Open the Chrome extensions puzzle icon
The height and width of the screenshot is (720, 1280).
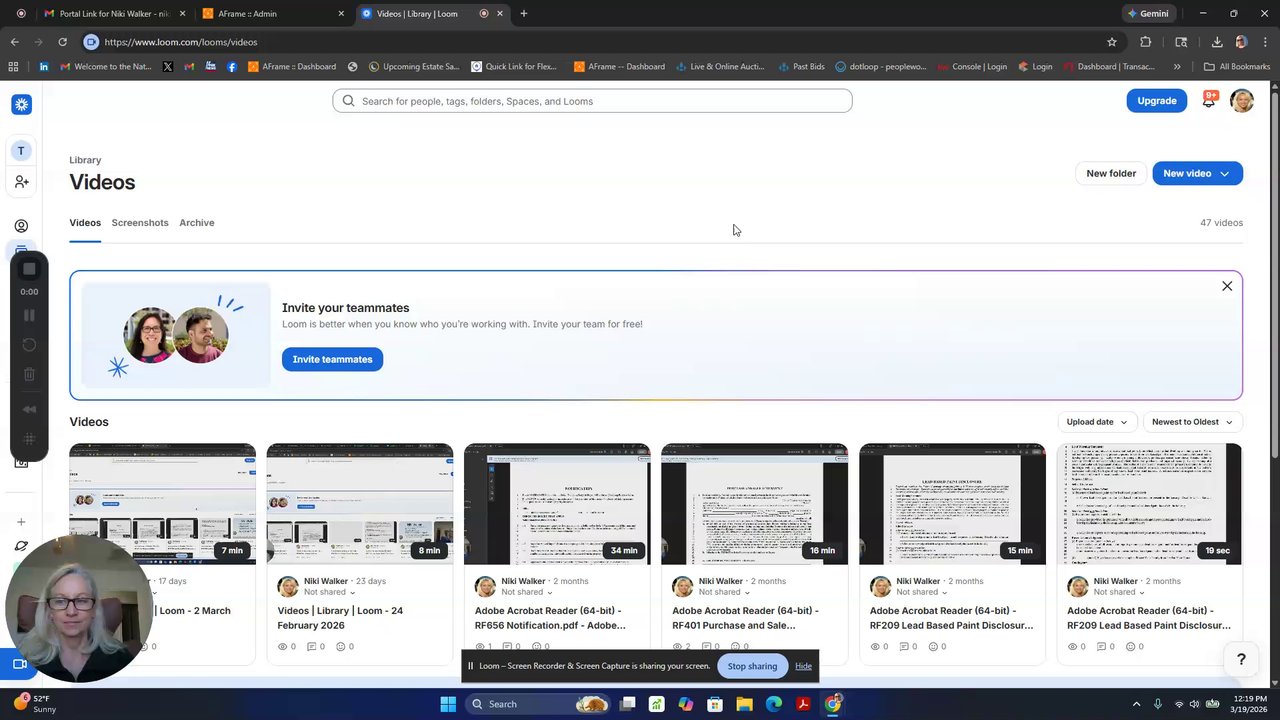pyautogui.click(x=1146, y=42)
